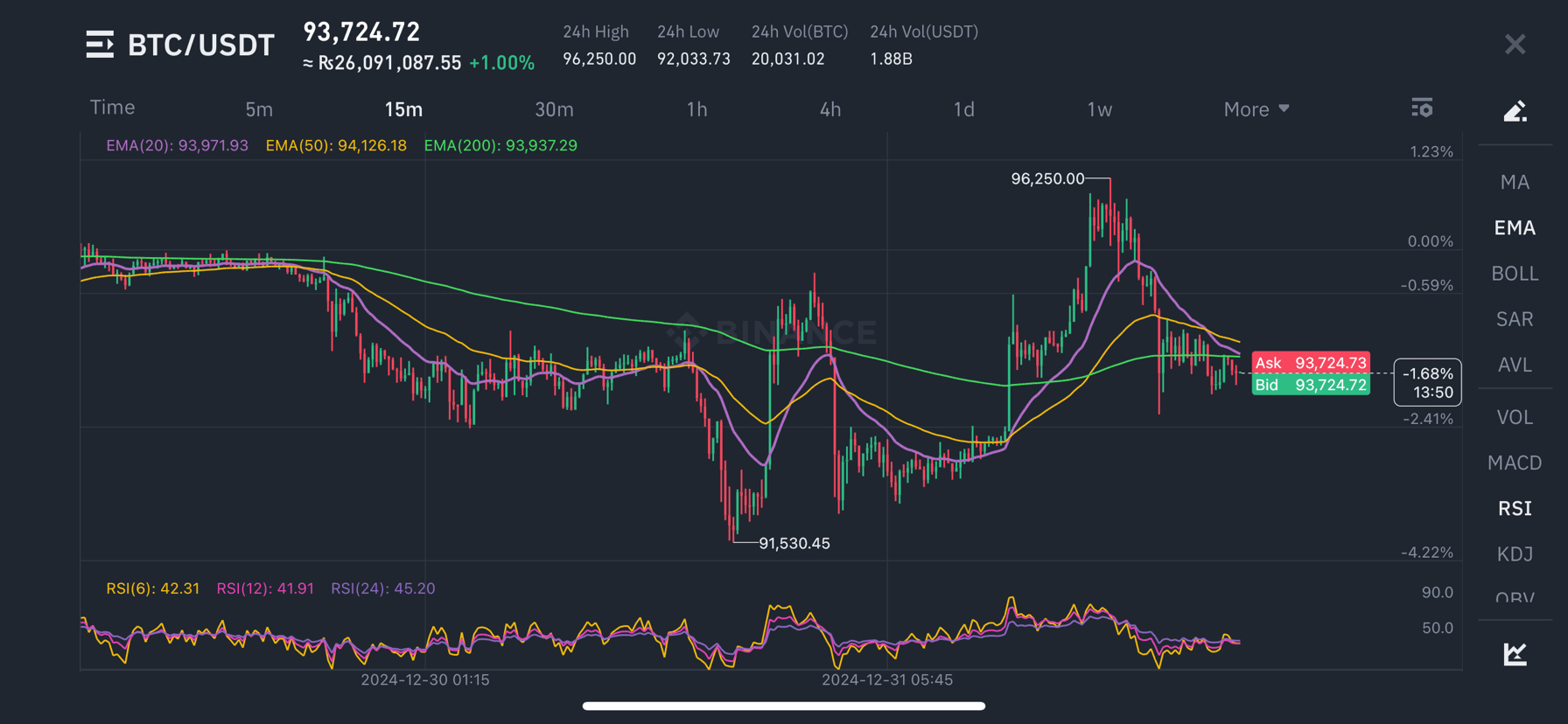Switch to the 1h timeframe

[696, 109]
